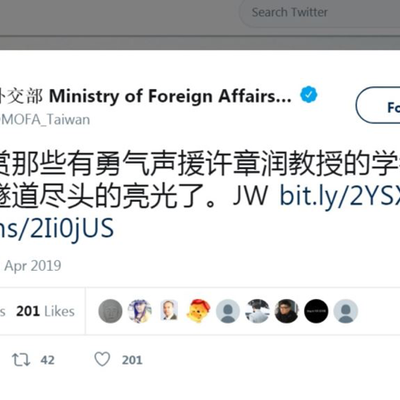Retweet using the retweet arrows icon
Screen dimensions: 400x400
point(21,360)
